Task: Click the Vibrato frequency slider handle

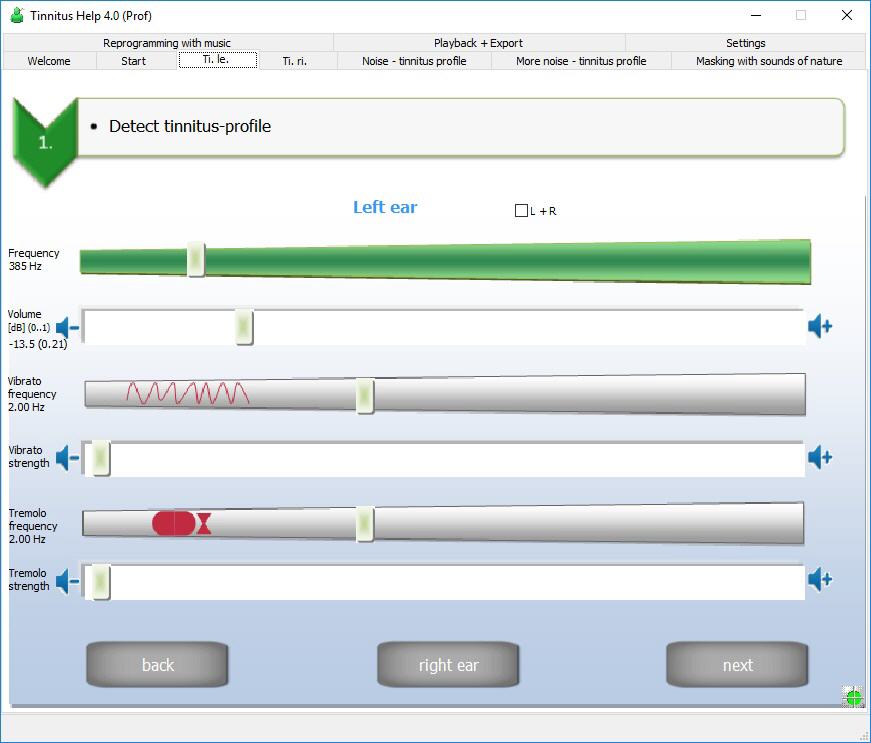Action: click(x=364, y=395)
